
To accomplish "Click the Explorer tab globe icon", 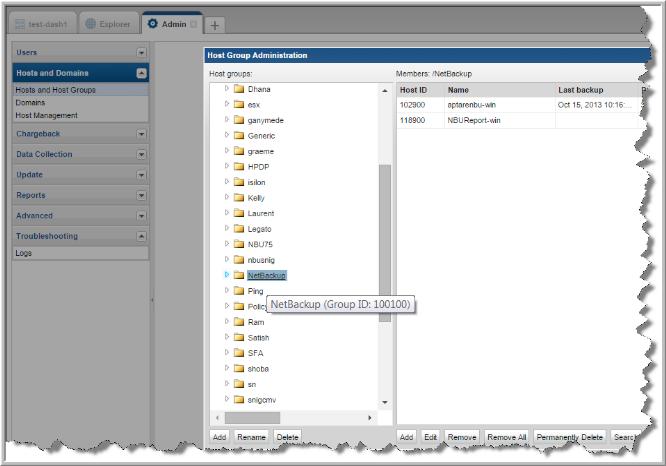I will click(89, 23).
